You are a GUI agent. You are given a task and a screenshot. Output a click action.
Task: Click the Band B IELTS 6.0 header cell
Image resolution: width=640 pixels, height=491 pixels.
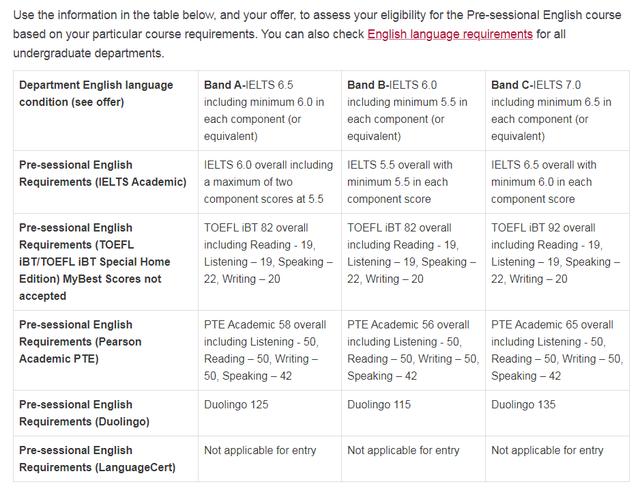(x=413, y=111)
